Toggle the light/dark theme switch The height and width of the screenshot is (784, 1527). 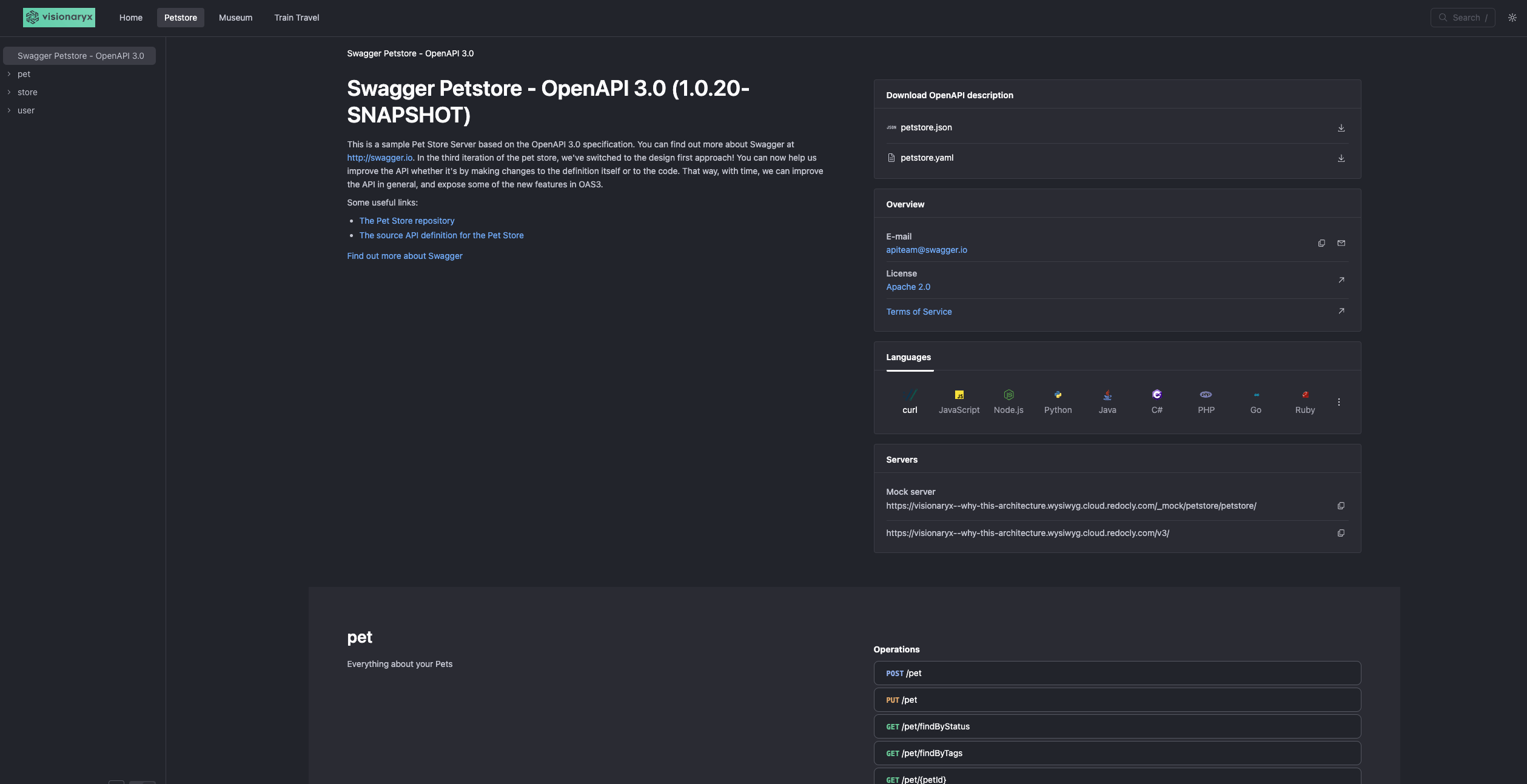coord(1512,18)
